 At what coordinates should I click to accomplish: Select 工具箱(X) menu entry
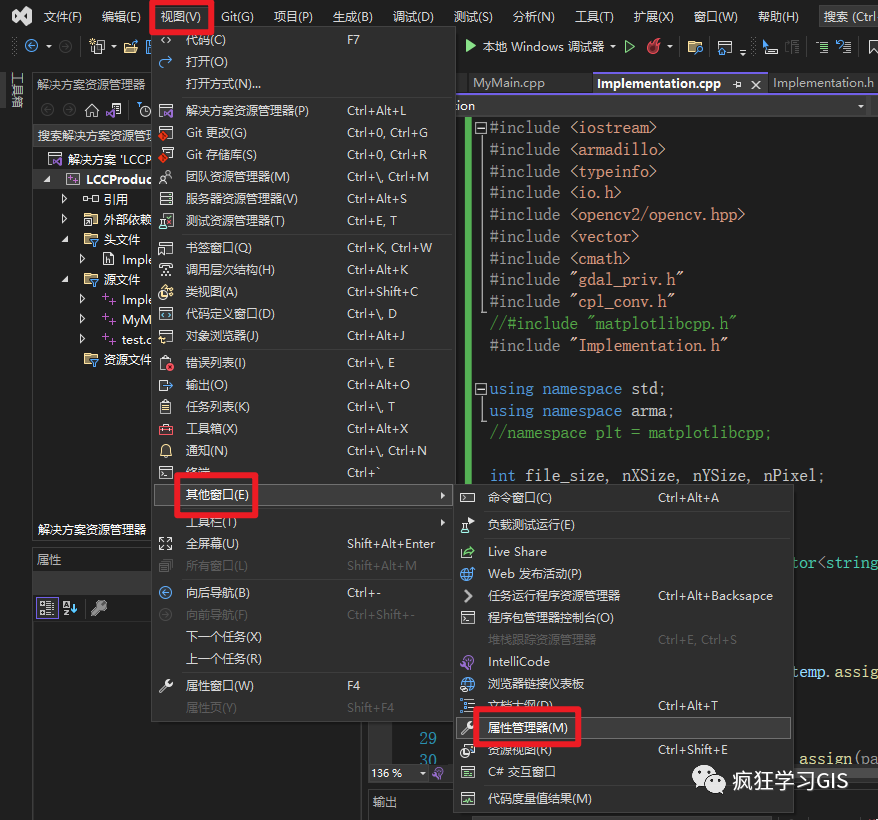[x=303, y=429]
